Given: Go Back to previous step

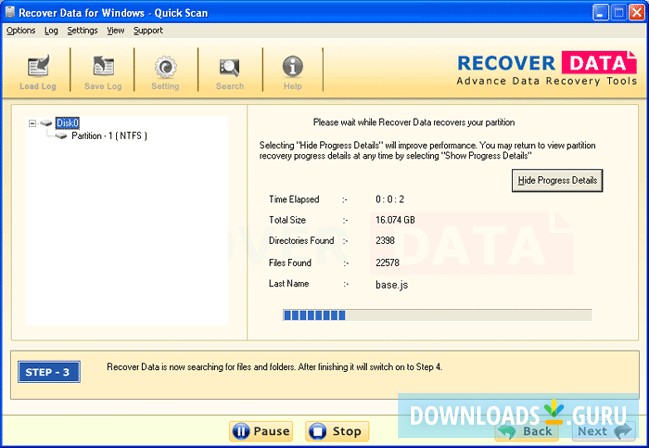Looking at the screenshot, I should (526, 431).
